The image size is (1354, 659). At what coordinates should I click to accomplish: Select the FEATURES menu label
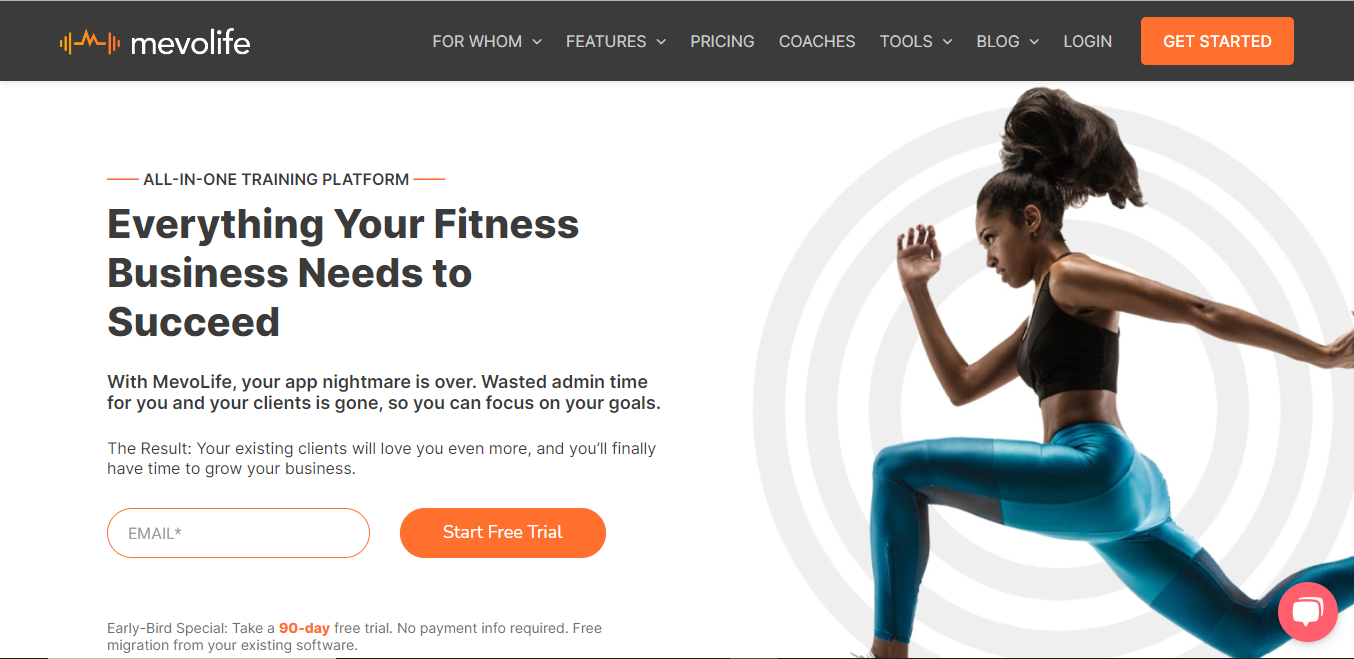click(x=606, y=42)
